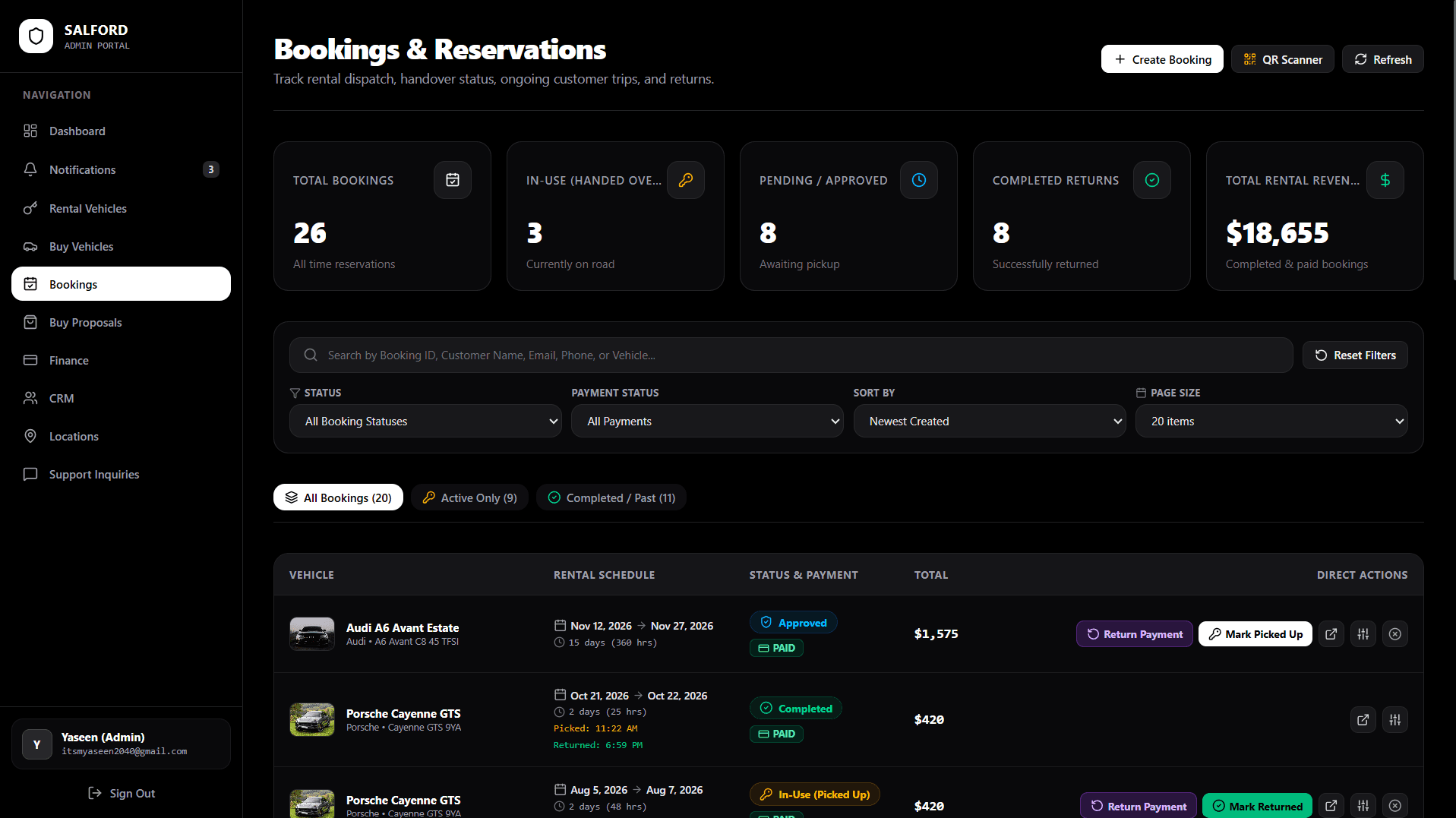
Task: Cancel Audi A6 booking with X icon
Action: click(x=1395, y=634)
